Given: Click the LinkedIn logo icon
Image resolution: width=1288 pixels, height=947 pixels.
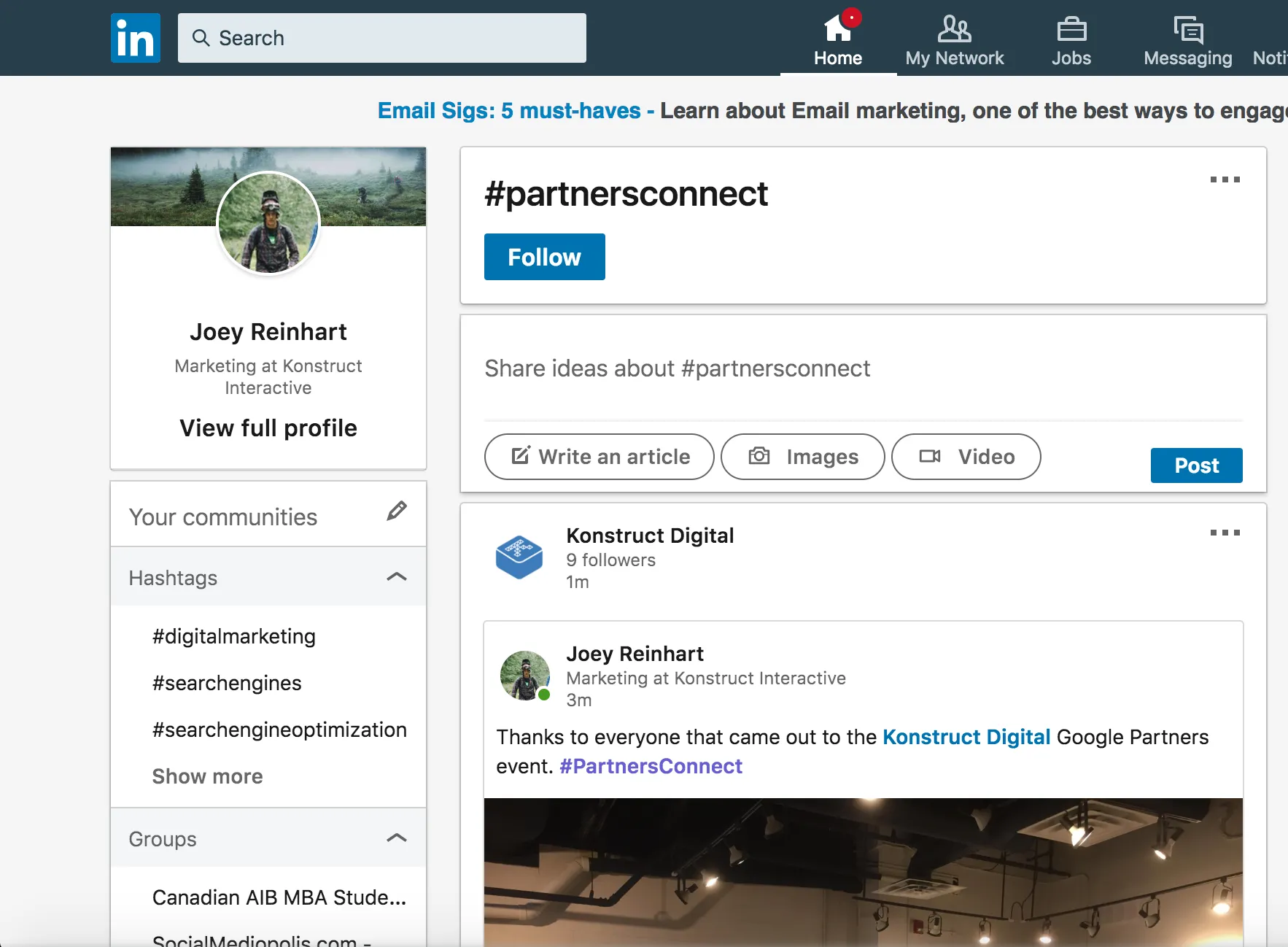Looking at the screenshot, I should tap(136, 38).
